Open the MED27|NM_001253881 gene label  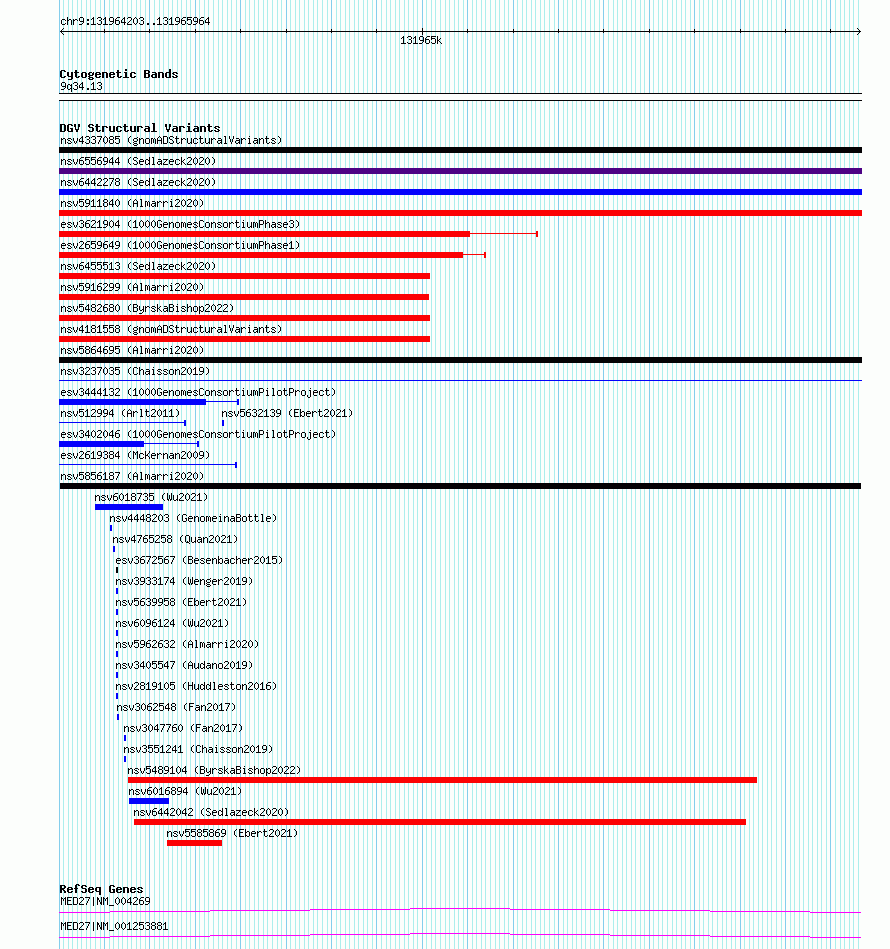click(114, 927)
